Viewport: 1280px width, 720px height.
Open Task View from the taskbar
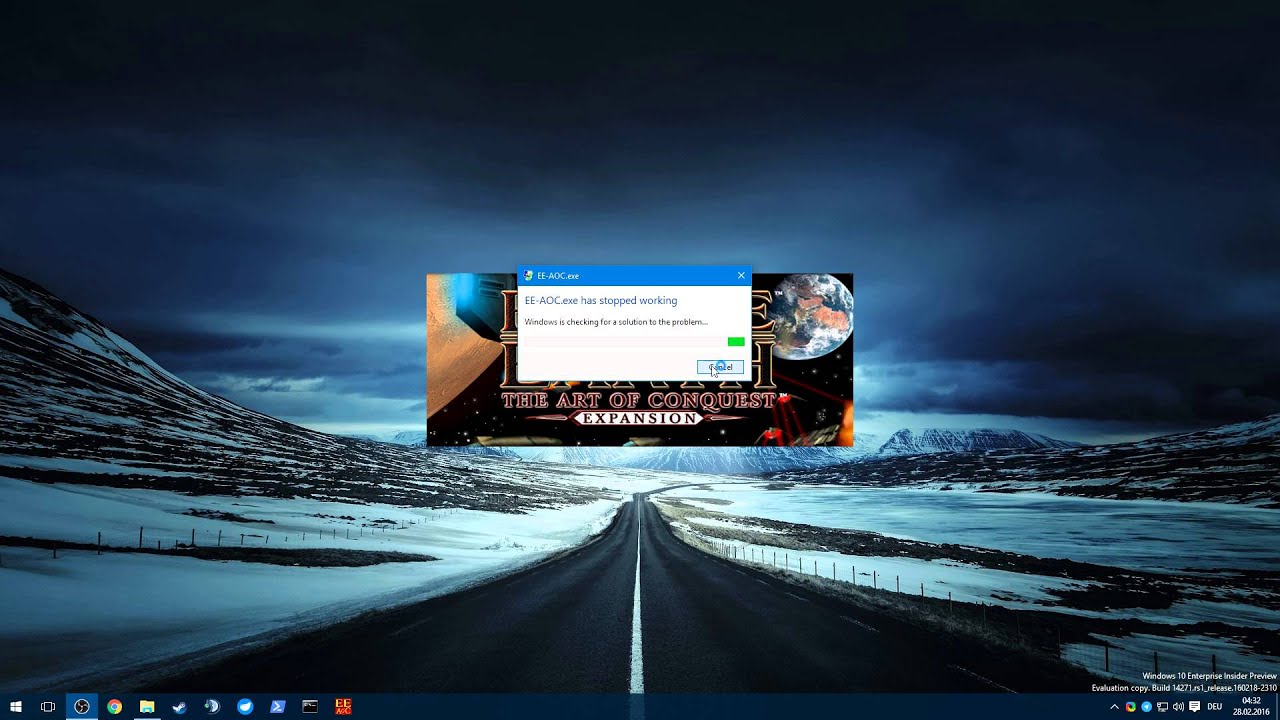click(x=48, y=707)
